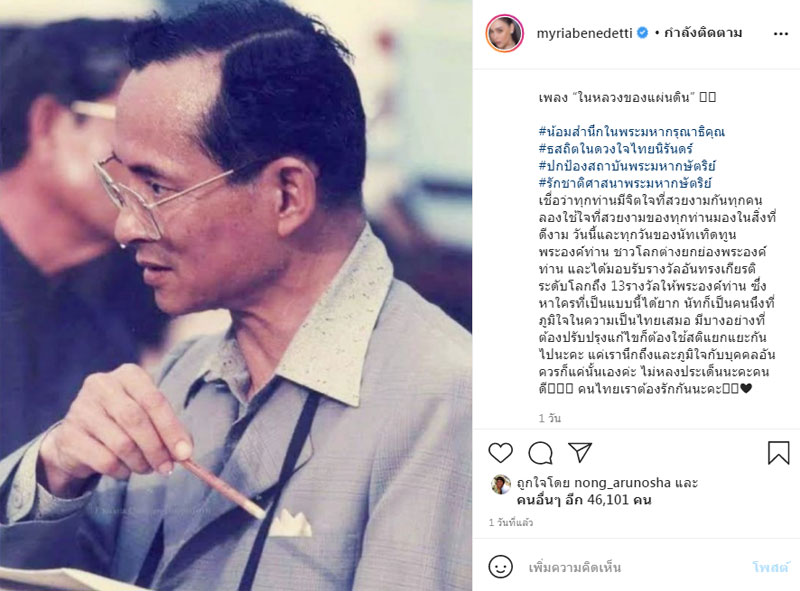Viewport: 800px width, 591px height.
Task: Open hashtag #ปกป้องสถาบันพระมหากษัตริย์
Action: pos(627,165)
